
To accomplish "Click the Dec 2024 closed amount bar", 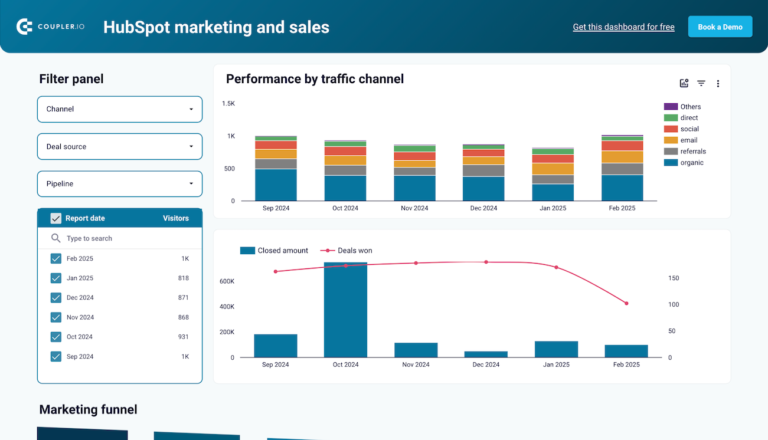I will [x=486, y=354].
